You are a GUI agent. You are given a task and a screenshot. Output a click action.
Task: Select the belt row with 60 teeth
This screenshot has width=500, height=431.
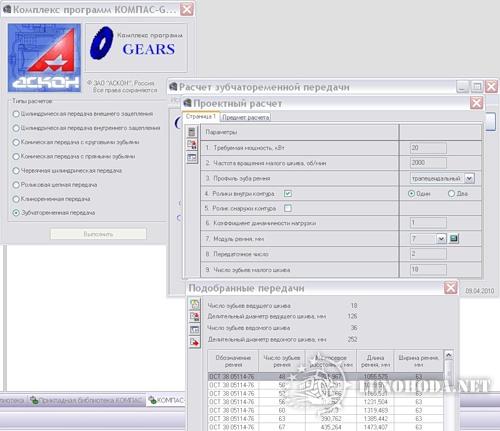tap(326, 410)
